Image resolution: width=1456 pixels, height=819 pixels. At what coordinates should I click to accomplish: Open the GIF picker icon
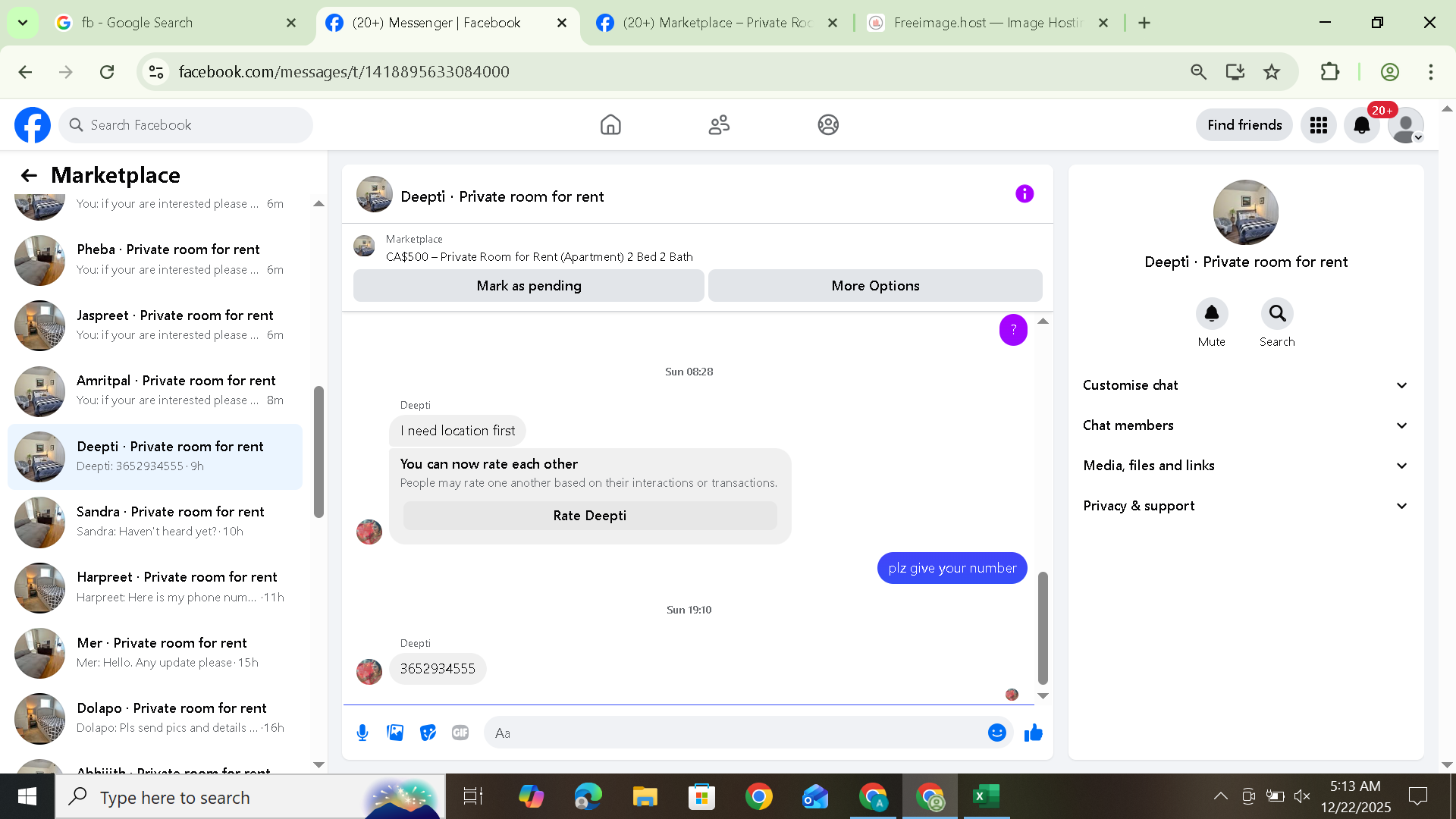460,733
